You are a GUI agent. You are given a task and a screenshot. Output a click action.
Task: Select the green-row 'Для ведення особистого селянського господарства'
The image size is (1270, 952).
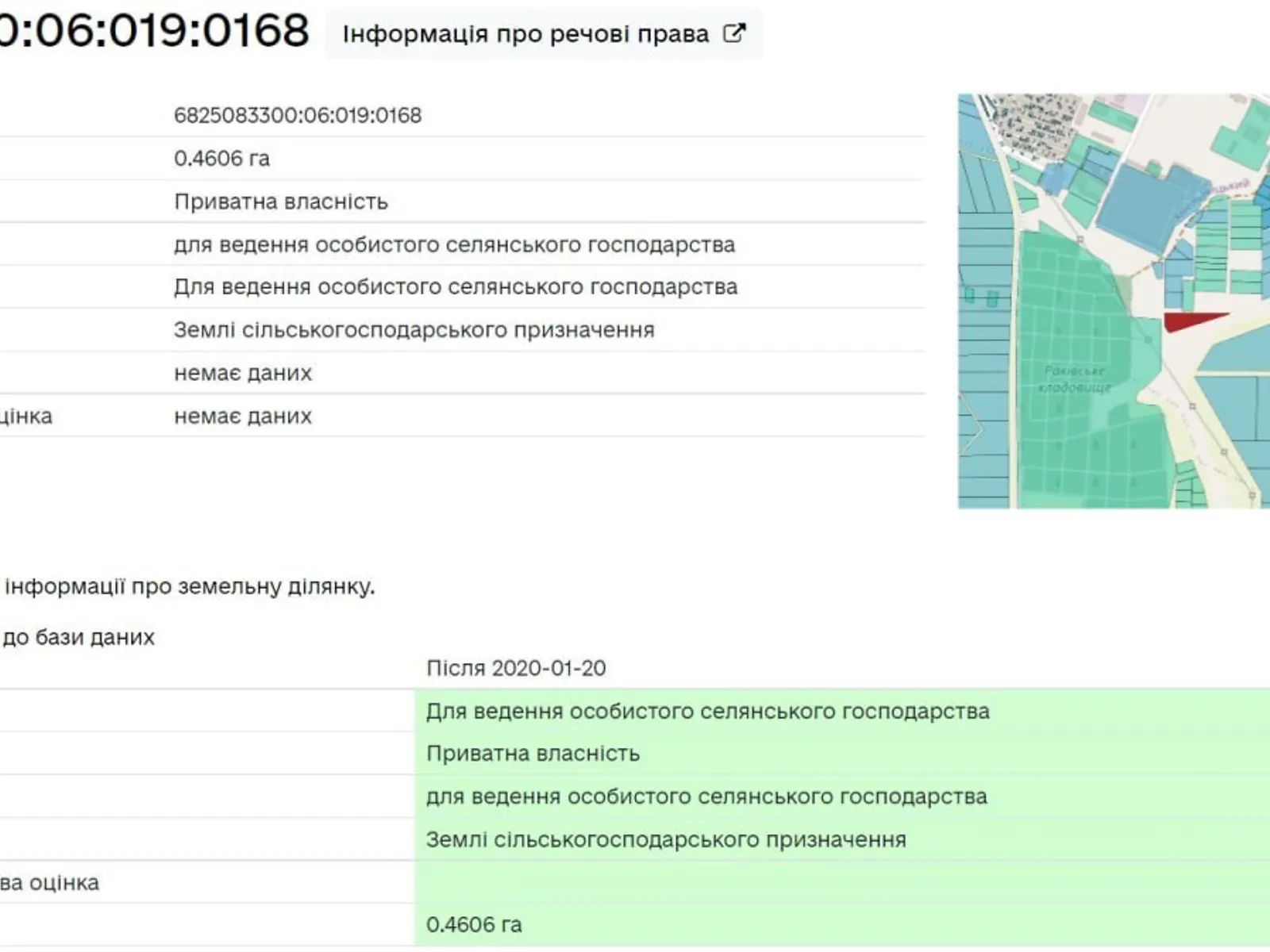[x=708, y=711]
